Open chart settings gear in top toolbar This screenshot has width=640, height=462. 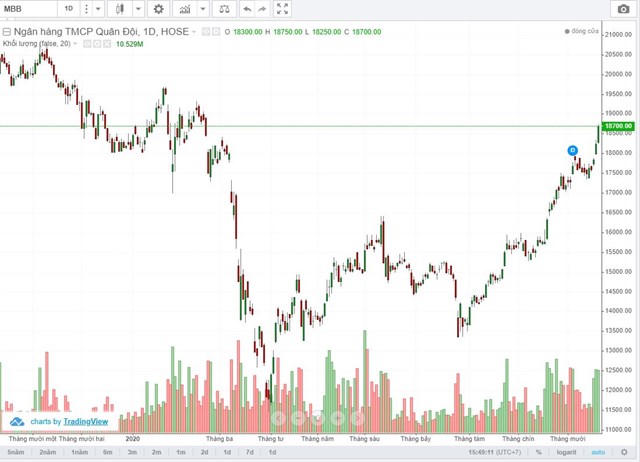[x=158, y=9]
